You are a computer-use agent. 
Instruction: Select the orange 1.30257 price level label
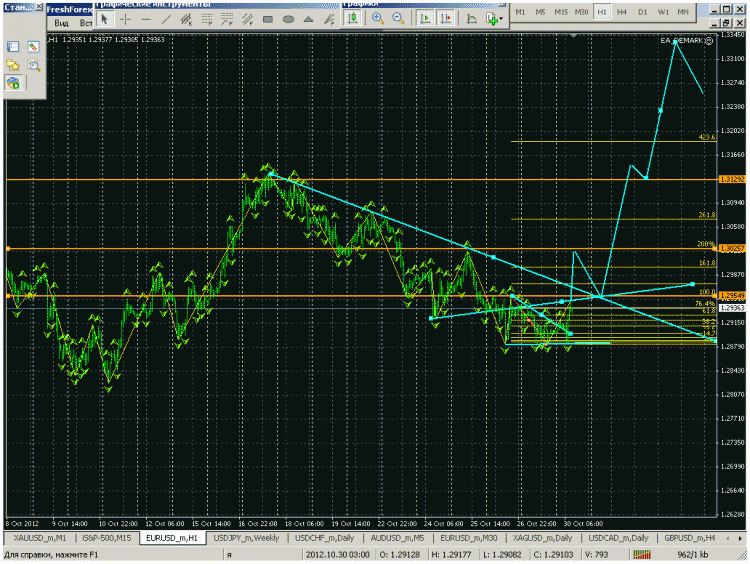tap(732, 249)
